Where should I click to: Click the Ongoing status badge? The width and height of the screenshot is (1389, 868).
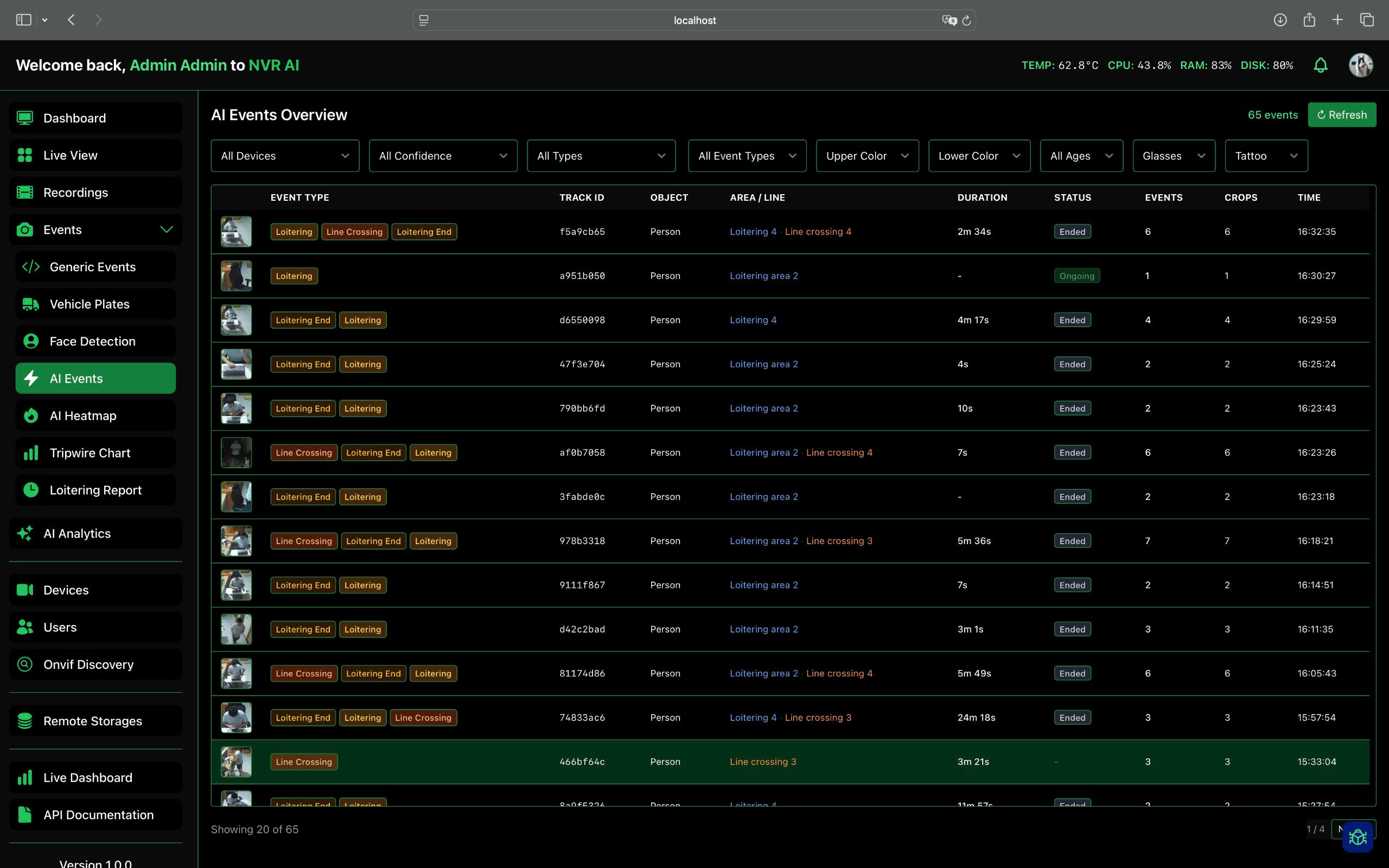[x=1076, y=276]
